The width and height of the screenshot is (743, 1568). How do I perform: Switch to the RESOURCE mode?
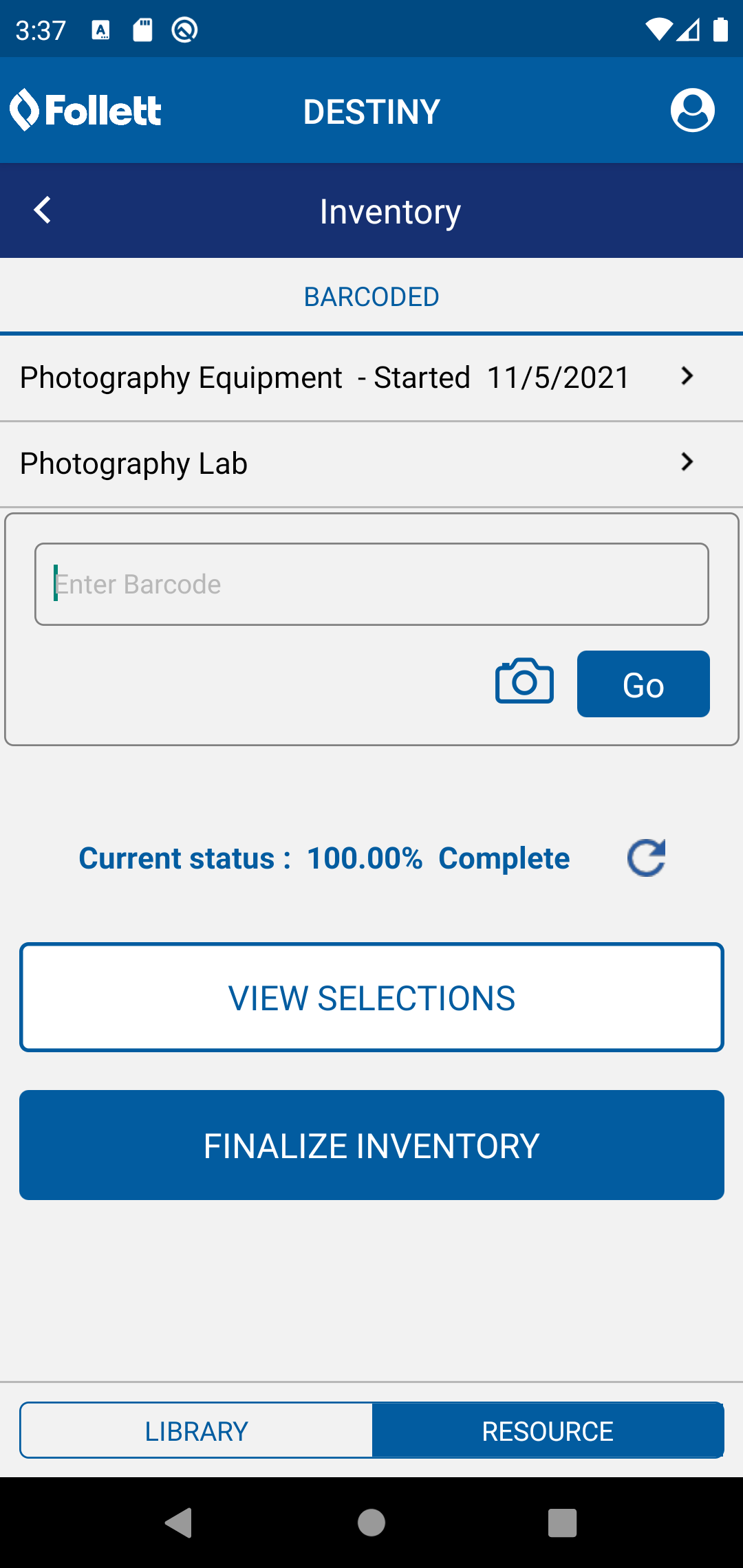[548, 1431]
